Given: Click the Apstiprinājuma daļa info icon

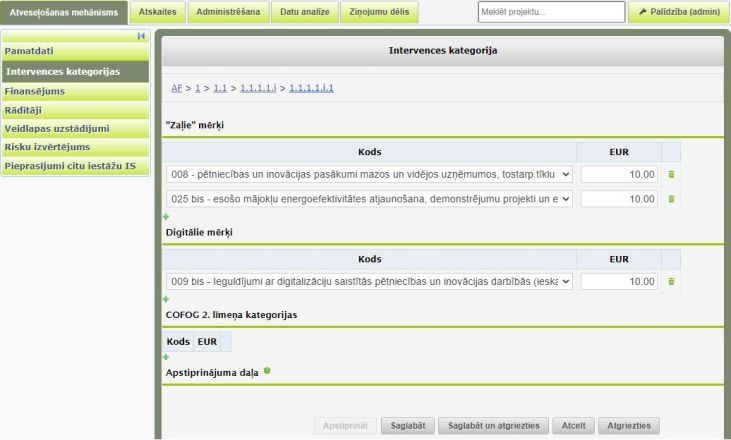Looking at the screenshot, I should pos(267,371).
